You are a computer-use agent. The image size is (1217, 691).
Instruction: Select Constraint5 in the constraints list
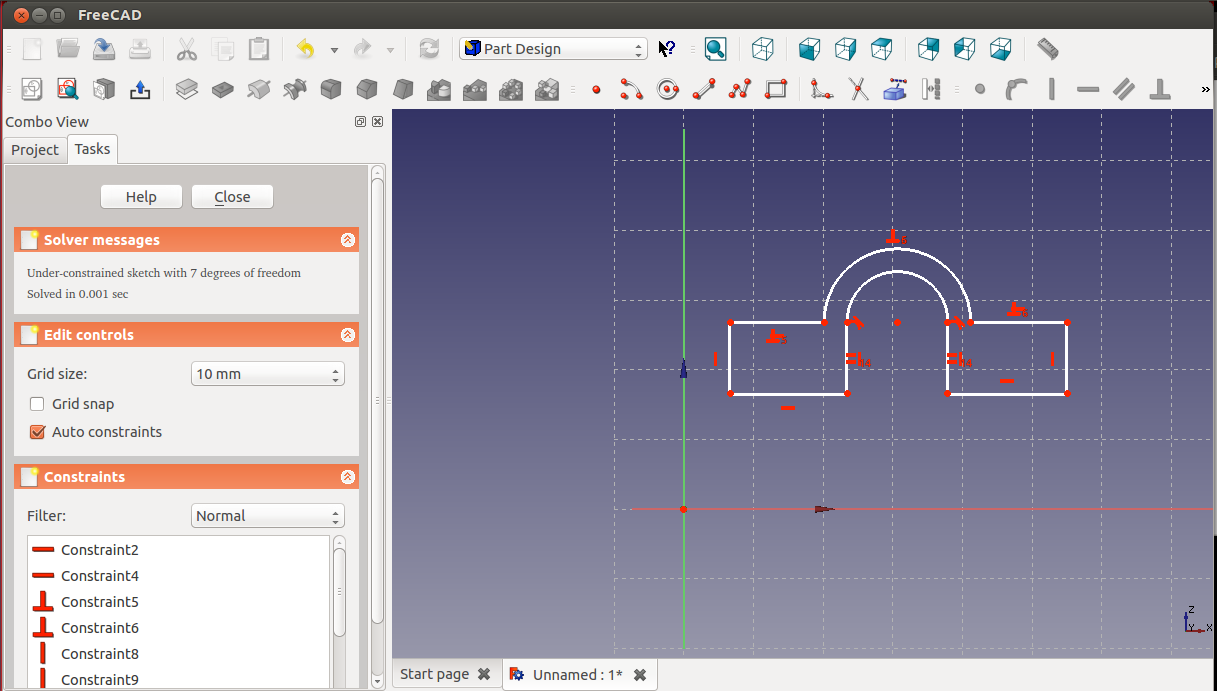pos(99,602)
